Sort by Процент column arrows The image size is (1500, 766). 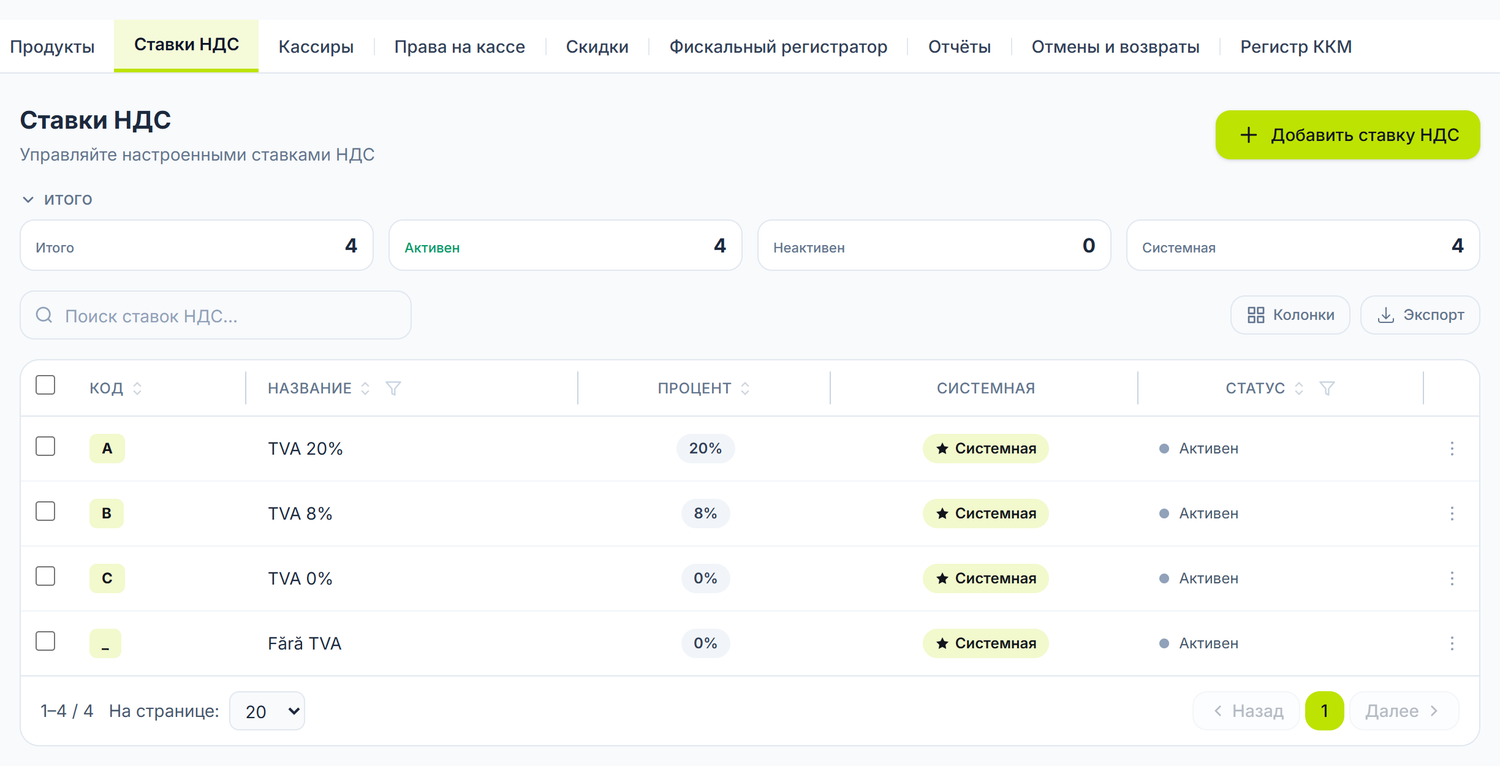click(x=745, y=388)
